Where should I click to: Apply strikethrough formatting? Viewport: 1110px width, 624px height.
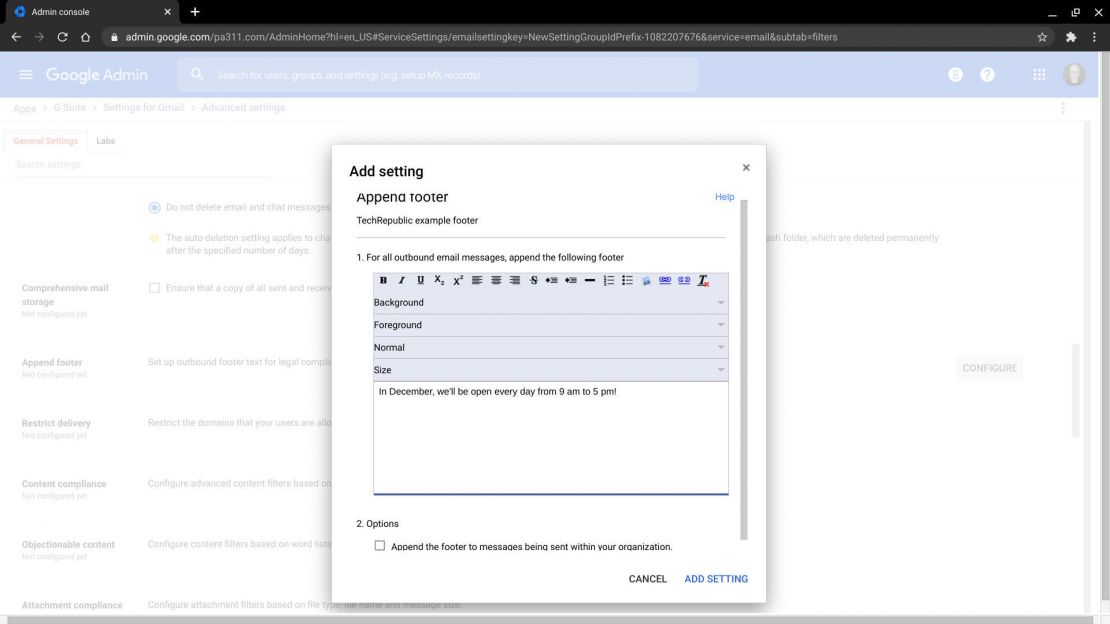(x=534, y=279)
